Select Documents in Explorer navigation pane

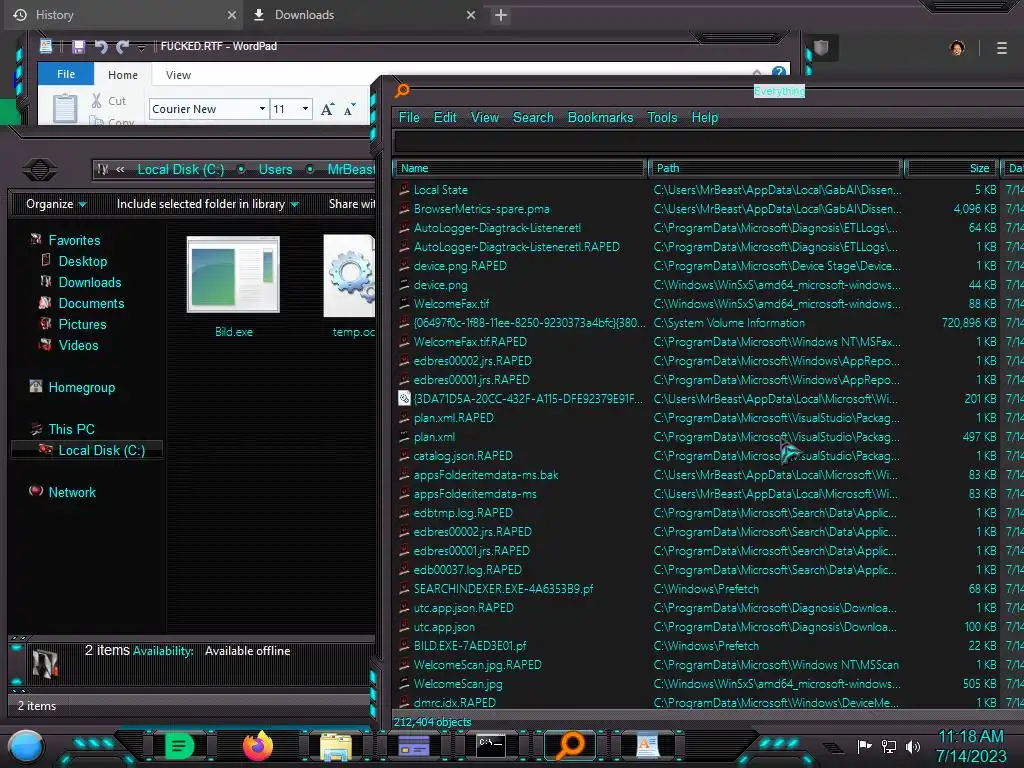click(91, 303)
